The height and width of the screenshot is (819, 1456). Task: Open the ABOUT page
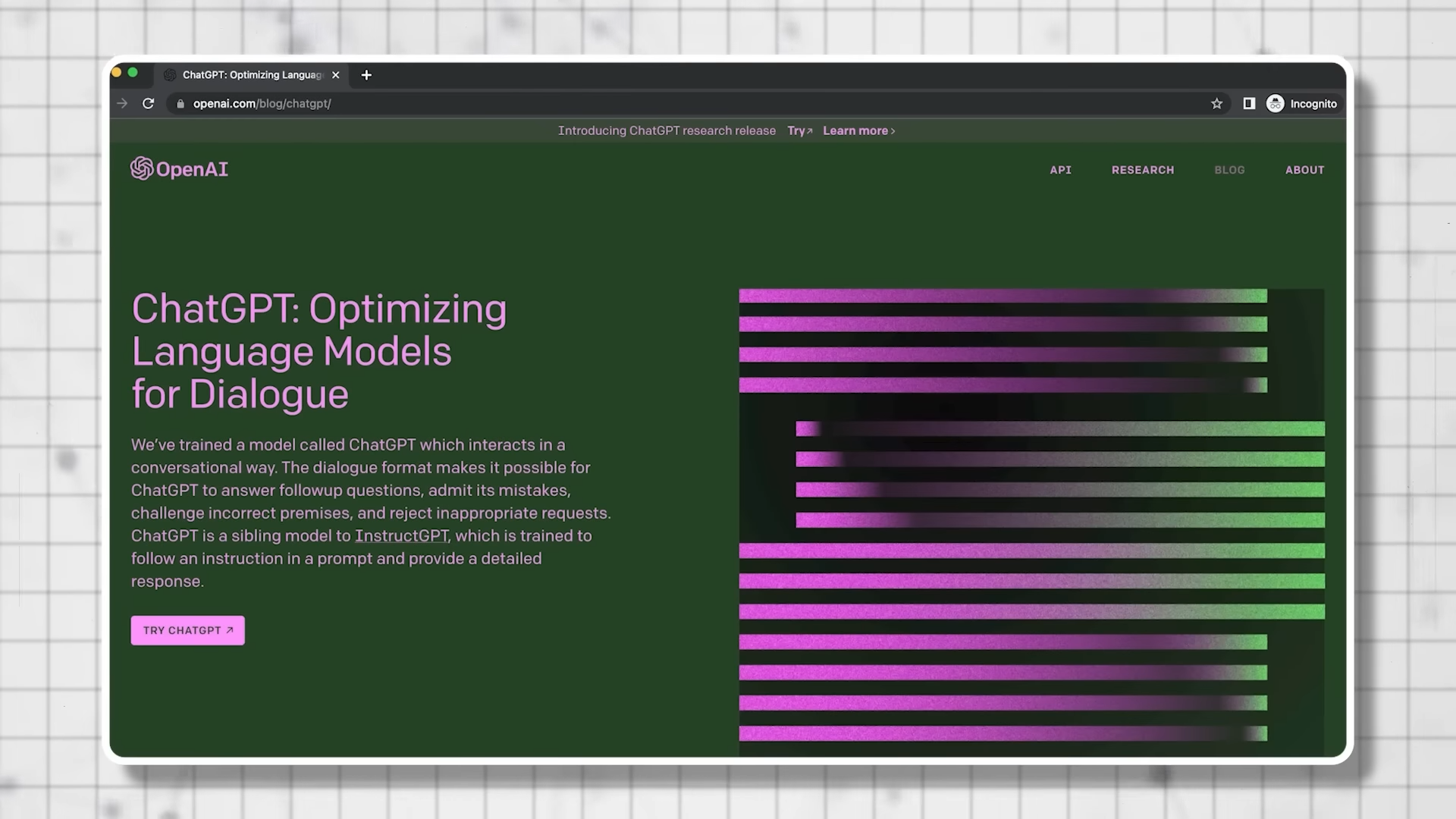tap(1304, 170)
